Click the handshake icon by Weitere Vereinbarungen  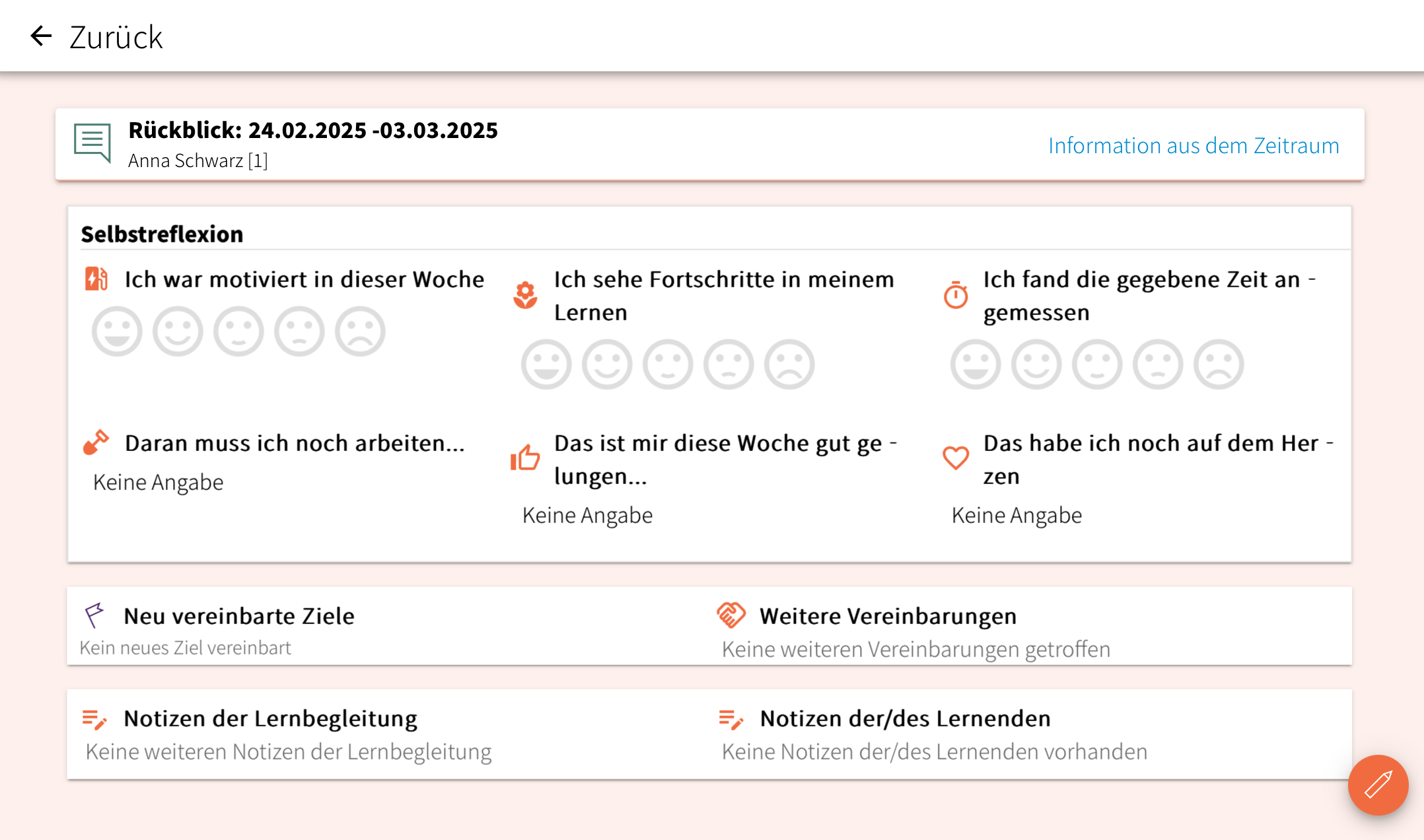(x=731, y=615)
